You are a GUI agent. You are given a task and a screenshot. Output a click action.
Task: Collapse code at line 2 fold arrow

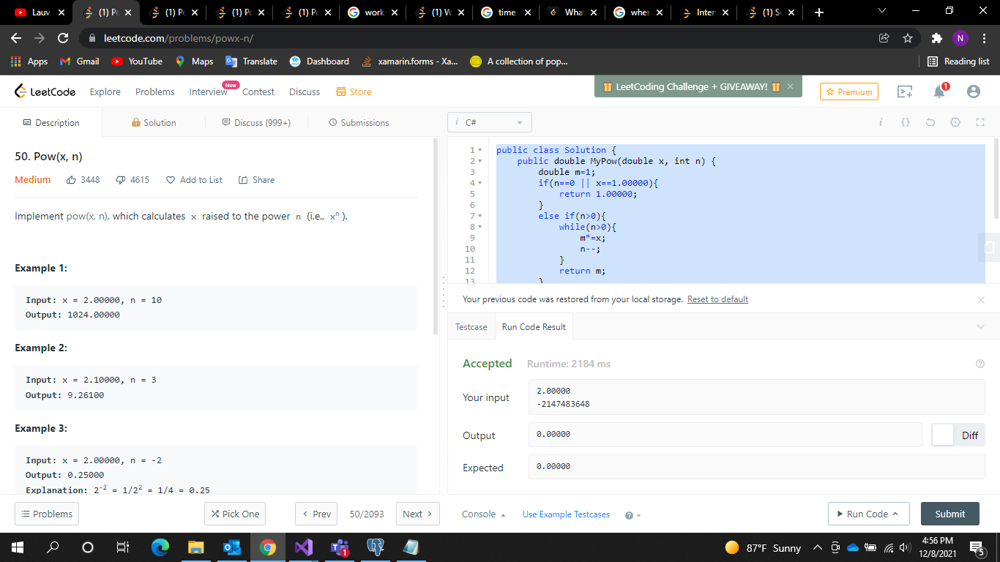tap(480, 161)
